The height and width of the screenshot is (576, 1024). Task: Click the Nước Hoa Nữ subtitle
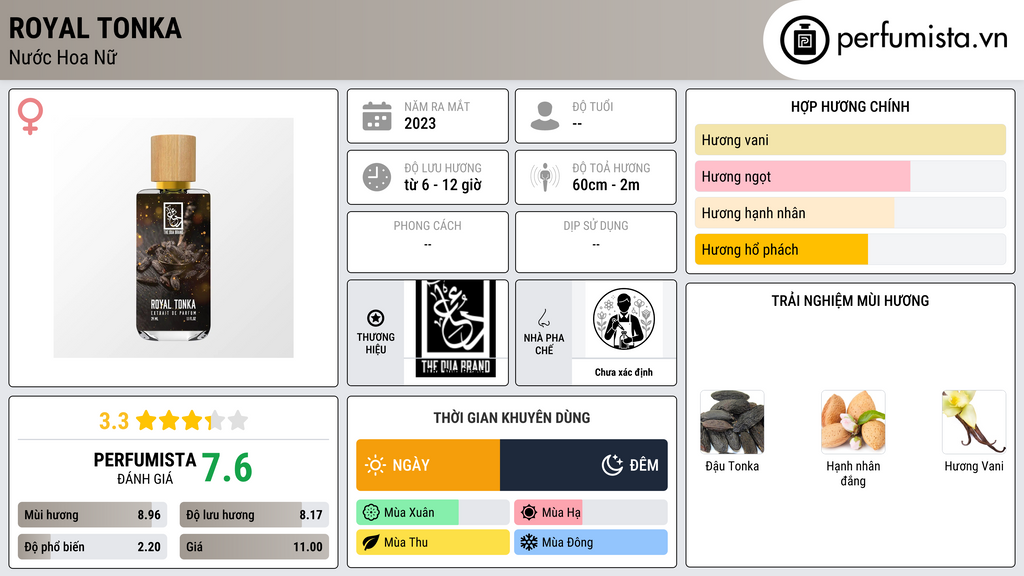tap(63, 57)
